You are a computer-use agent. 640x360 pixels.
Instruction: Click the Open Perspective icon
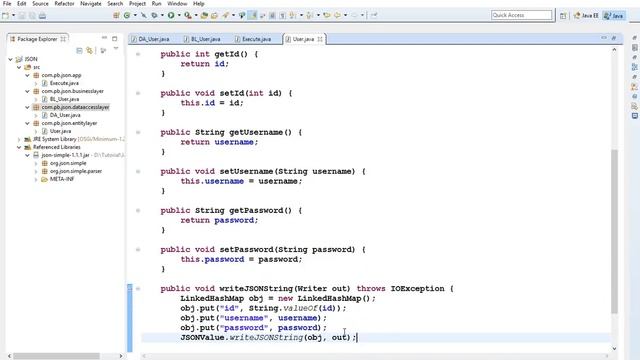563,16
